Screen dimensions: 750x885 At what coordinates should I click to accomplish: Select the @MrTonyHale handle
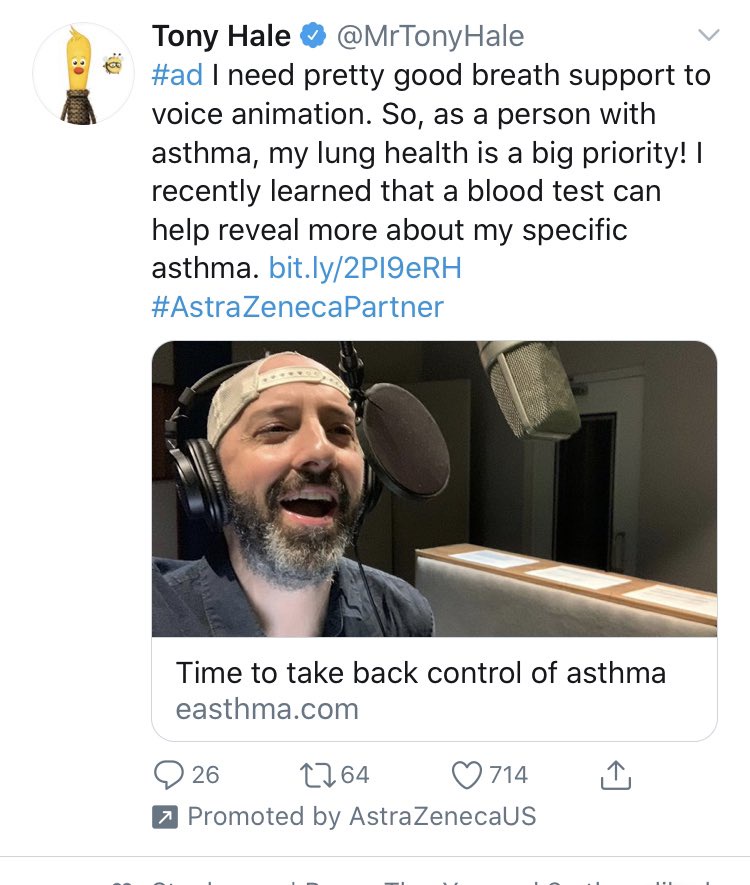(x=430, y=37)
